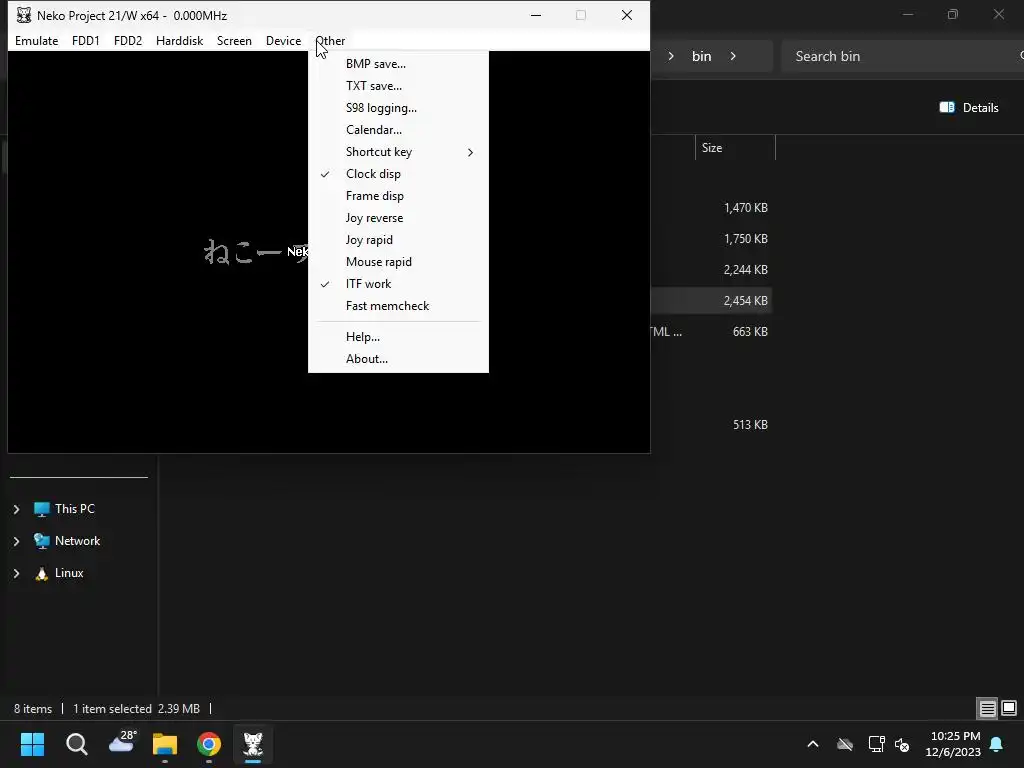This screenshot has height=768, width=1024.
Task: Click the Search bin field
Action: 902,56
